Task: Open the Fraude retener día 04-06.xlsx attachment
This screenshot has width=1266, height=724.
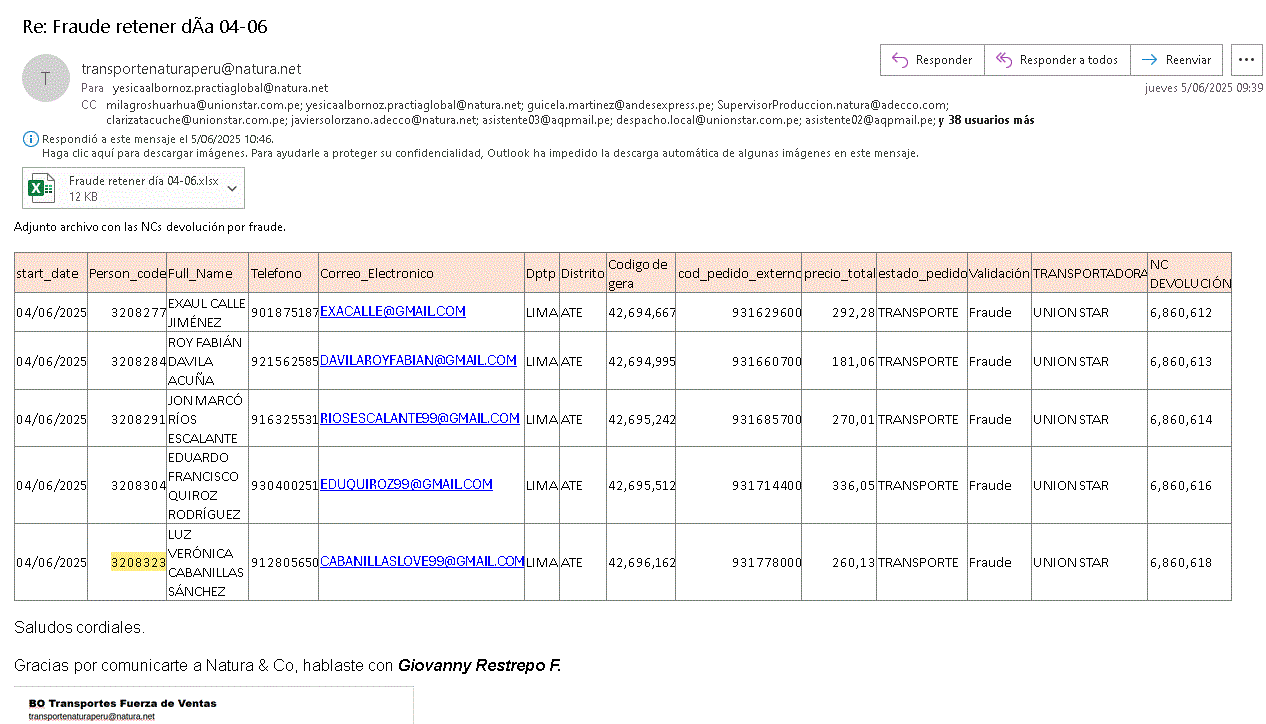Action: 143,181
